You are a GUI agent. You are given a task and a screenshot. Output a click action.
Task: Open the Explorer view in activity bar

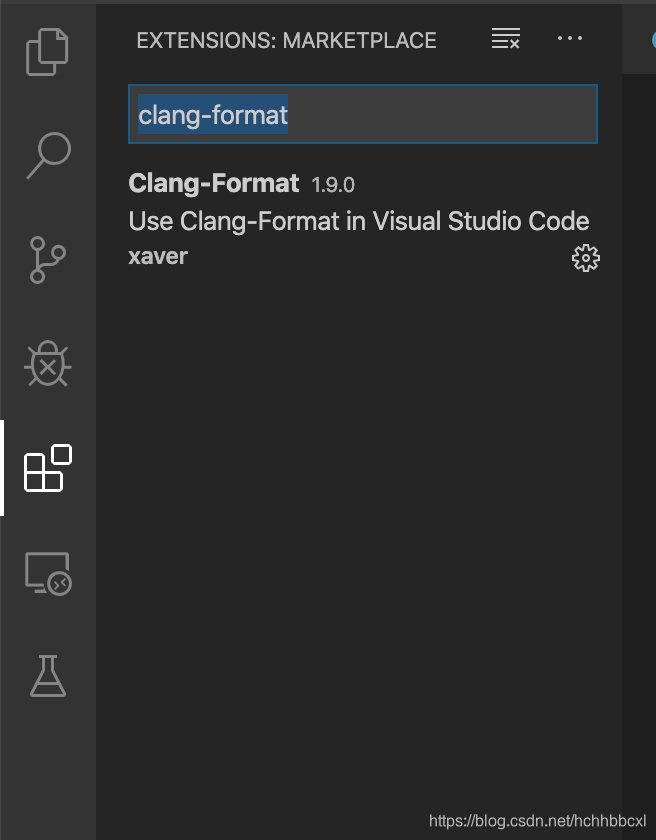48,52
